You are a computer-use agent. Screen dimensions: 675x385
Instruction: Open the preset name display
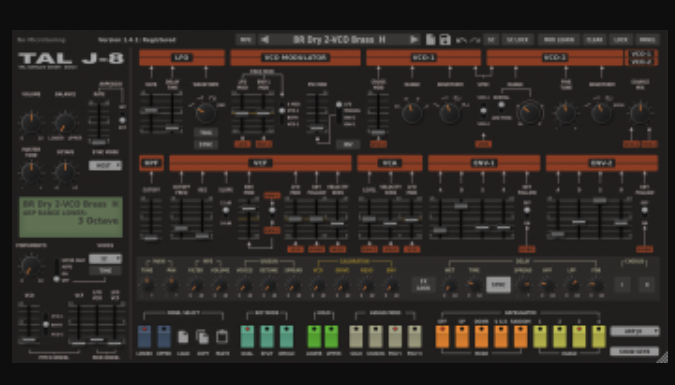[x=339, y=40]
